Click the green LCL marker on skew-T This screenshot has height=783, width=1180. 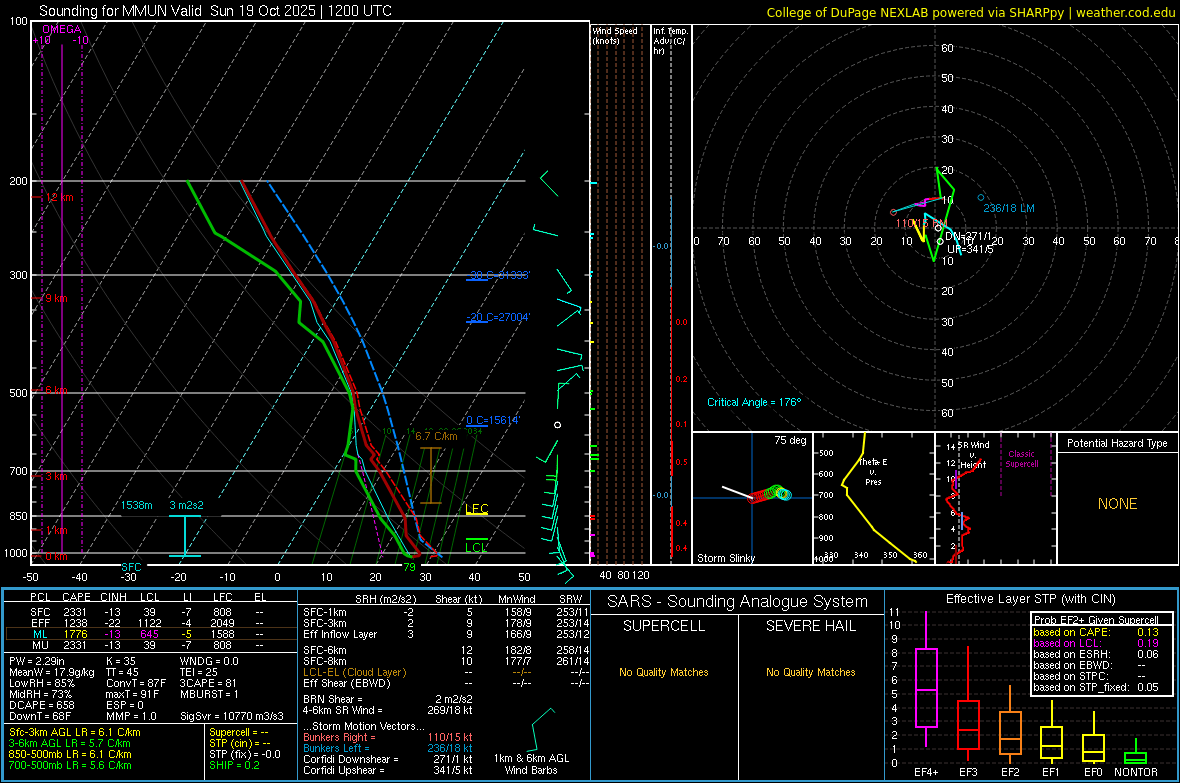coord(476,547)
